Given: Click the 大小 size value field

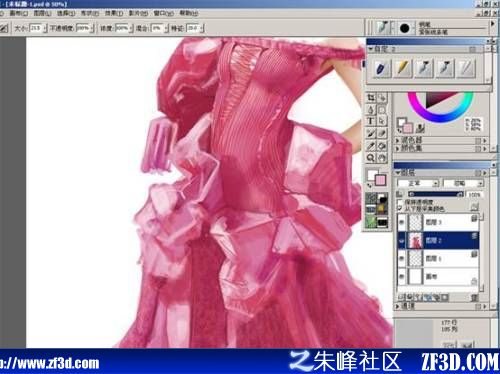Looking at the screenshot, I should pyautogui.click(x=36, y=28).
